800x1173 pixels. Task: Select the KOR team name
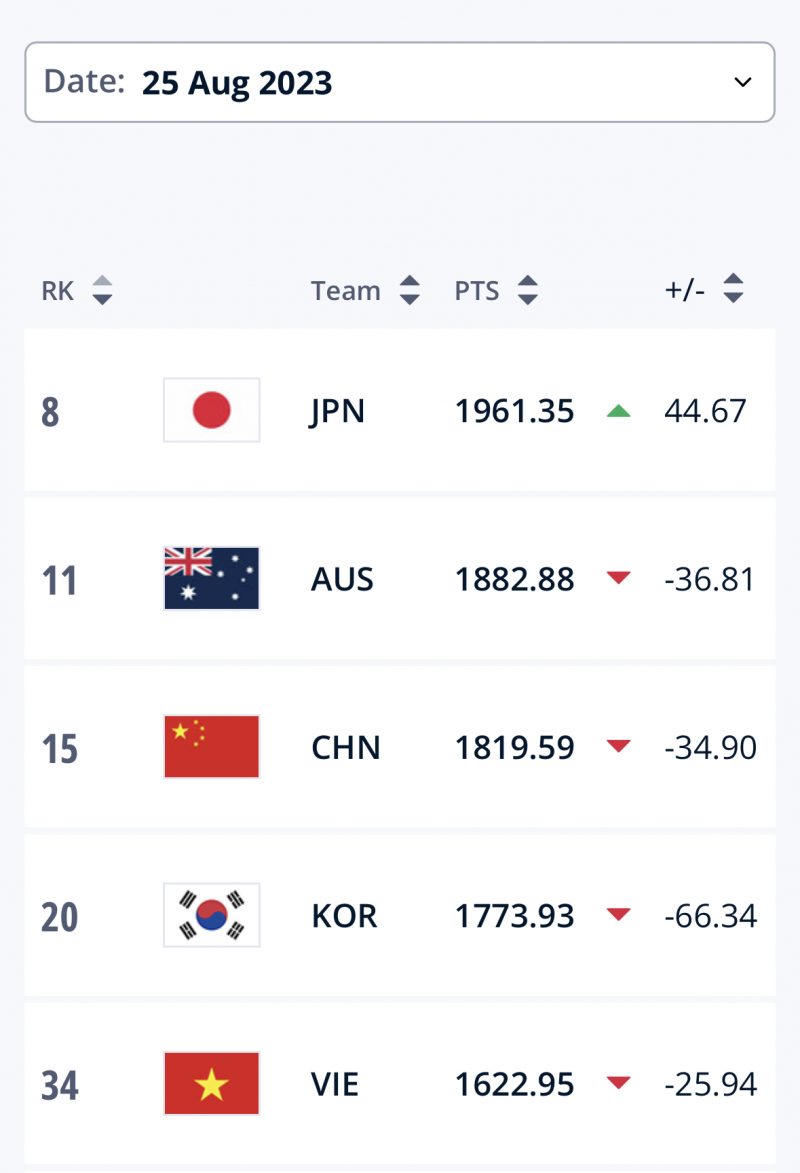point(344,916)
